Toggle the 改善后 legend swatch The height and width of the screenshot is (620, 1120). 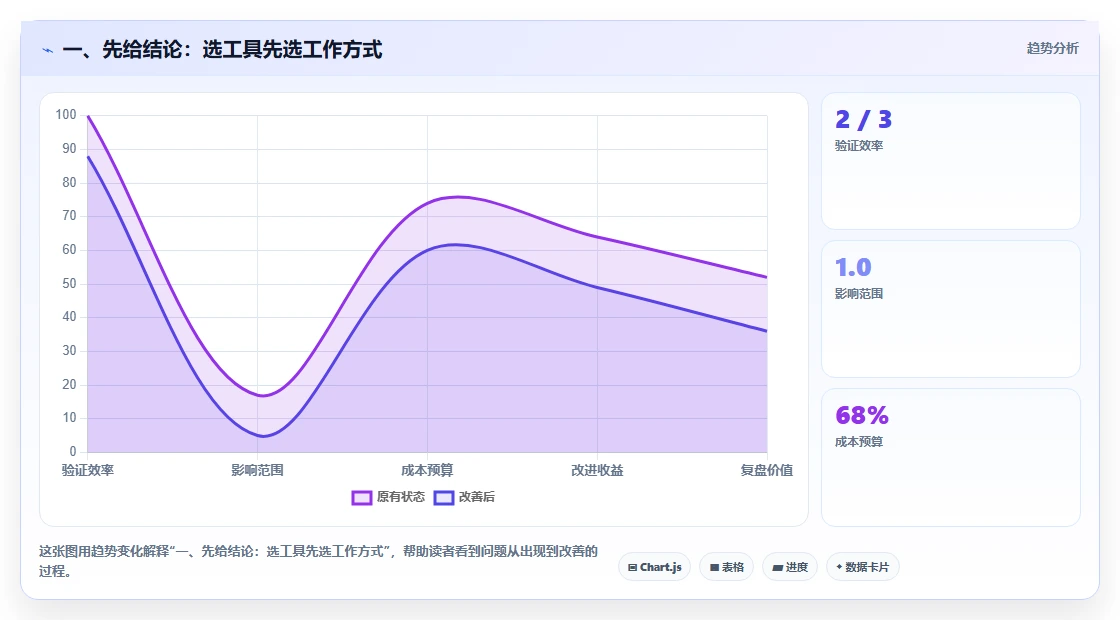444,497
